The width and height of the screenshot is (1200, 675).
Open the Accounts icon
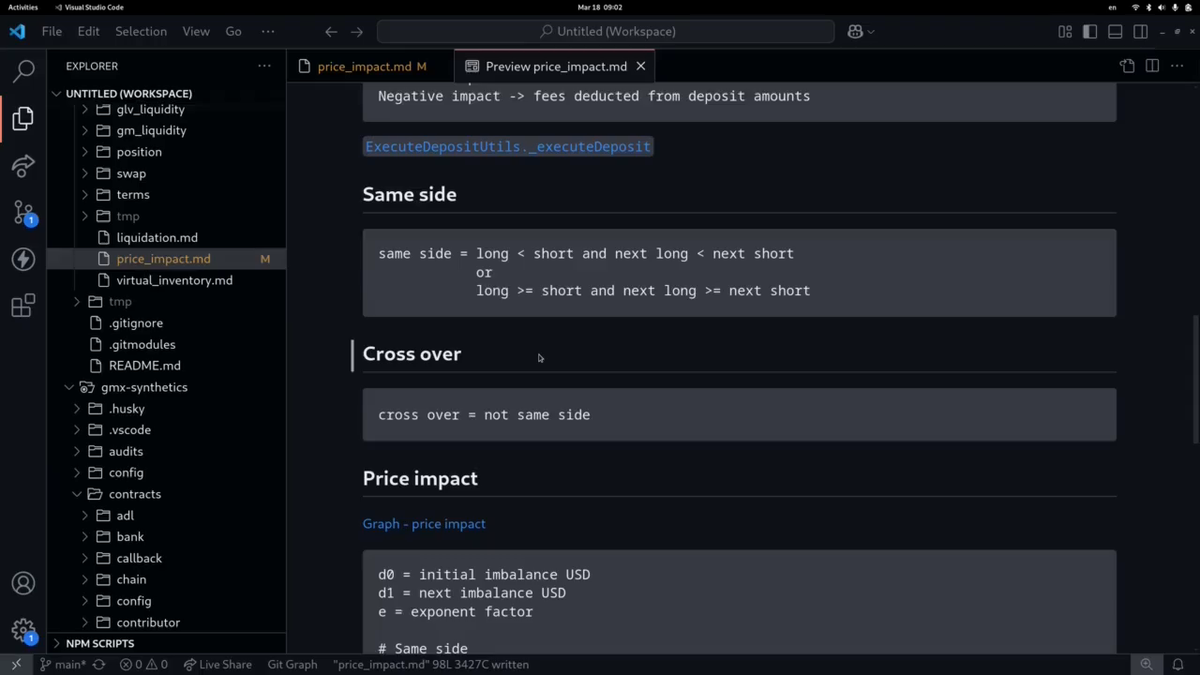pyautogui.click(x=23, y=583)
